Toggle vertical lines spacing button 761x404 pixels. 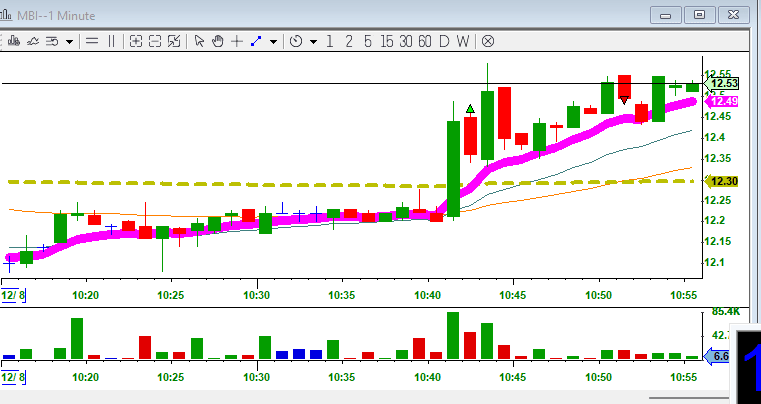[x=112, y=41]
